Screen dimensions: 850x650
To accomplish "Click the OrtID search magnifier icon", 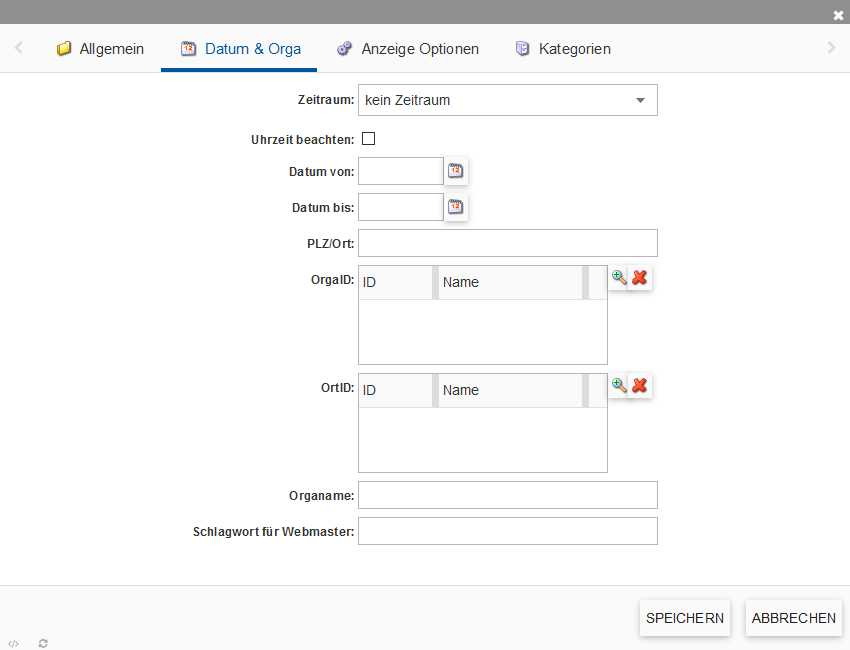I will (x=619, y=385).
